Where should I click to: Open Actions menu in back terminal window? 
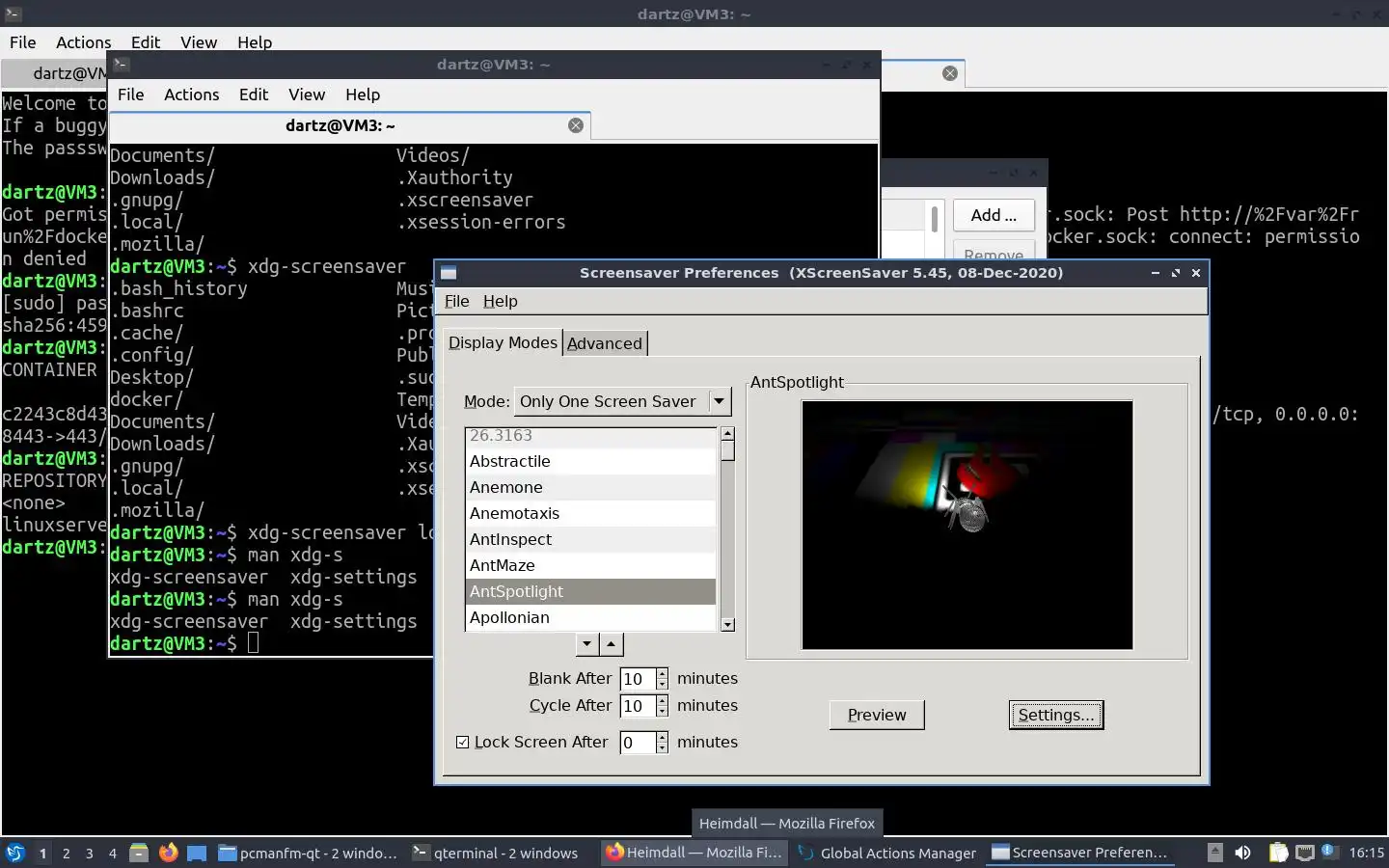[83, 42]
